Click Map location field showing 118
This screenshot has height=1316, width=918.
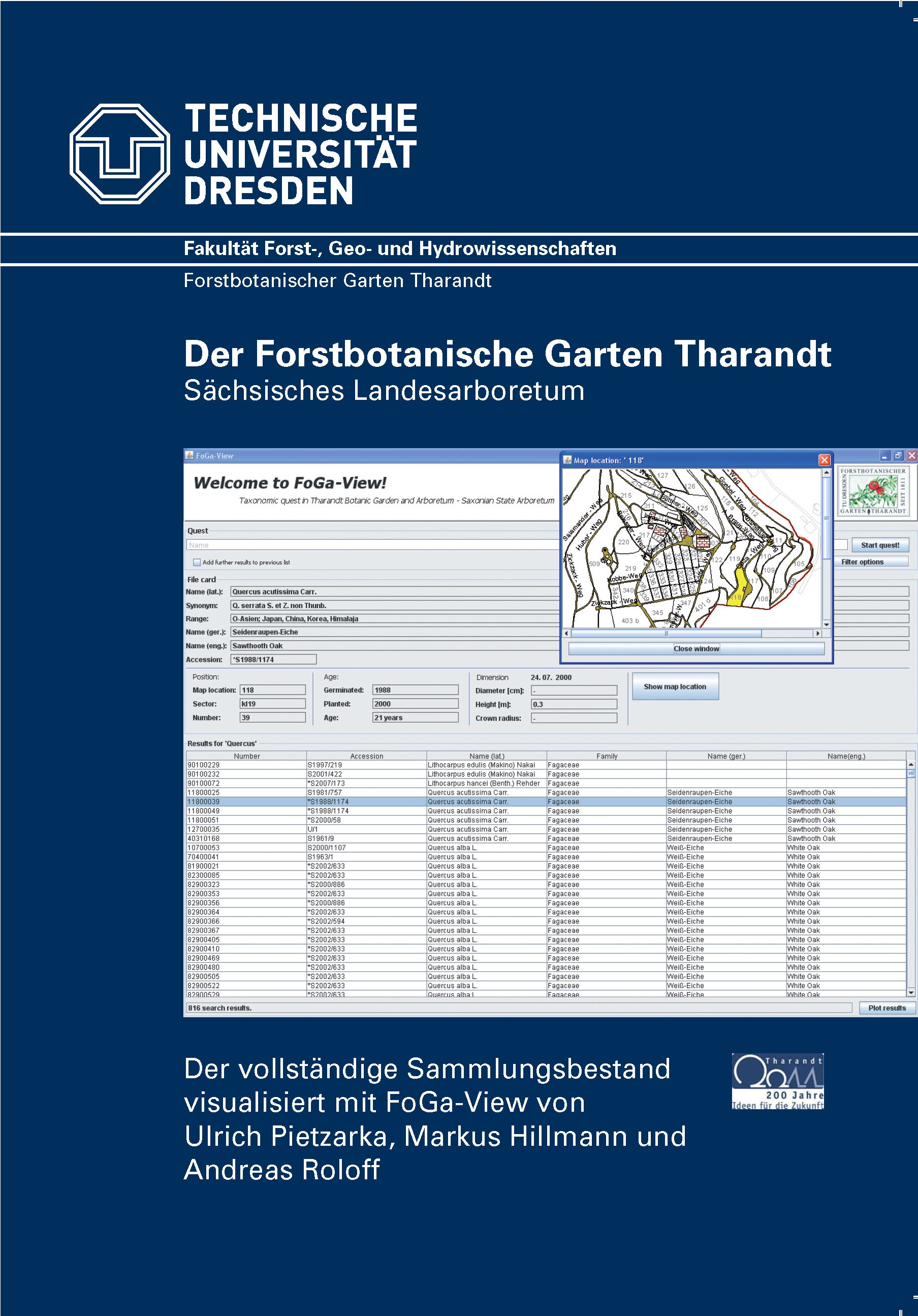(x=272, y=690)
